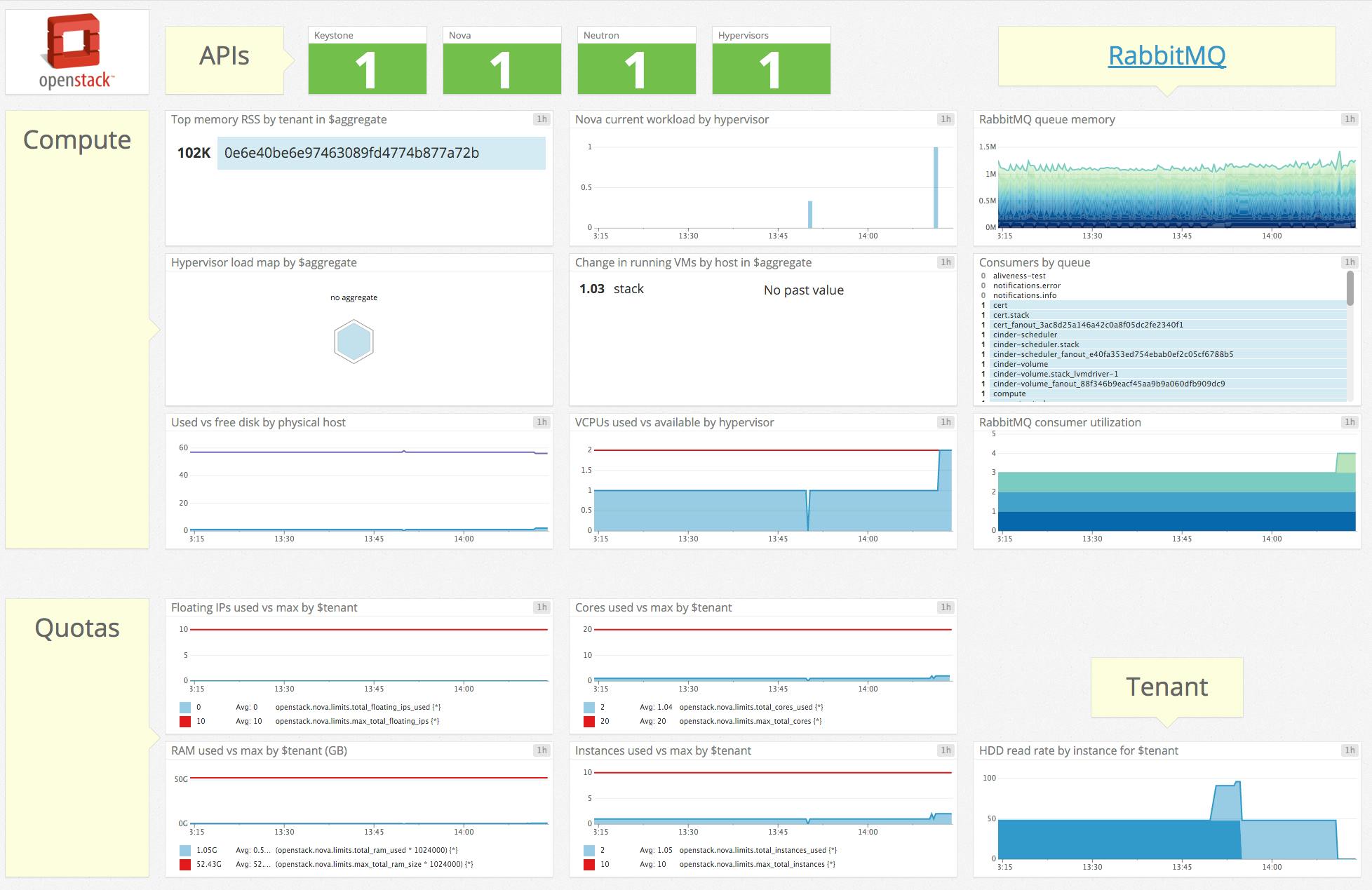The image size is (1372, 890).
Task: Select the green Keystone API status tile
Action: (367, 68)
